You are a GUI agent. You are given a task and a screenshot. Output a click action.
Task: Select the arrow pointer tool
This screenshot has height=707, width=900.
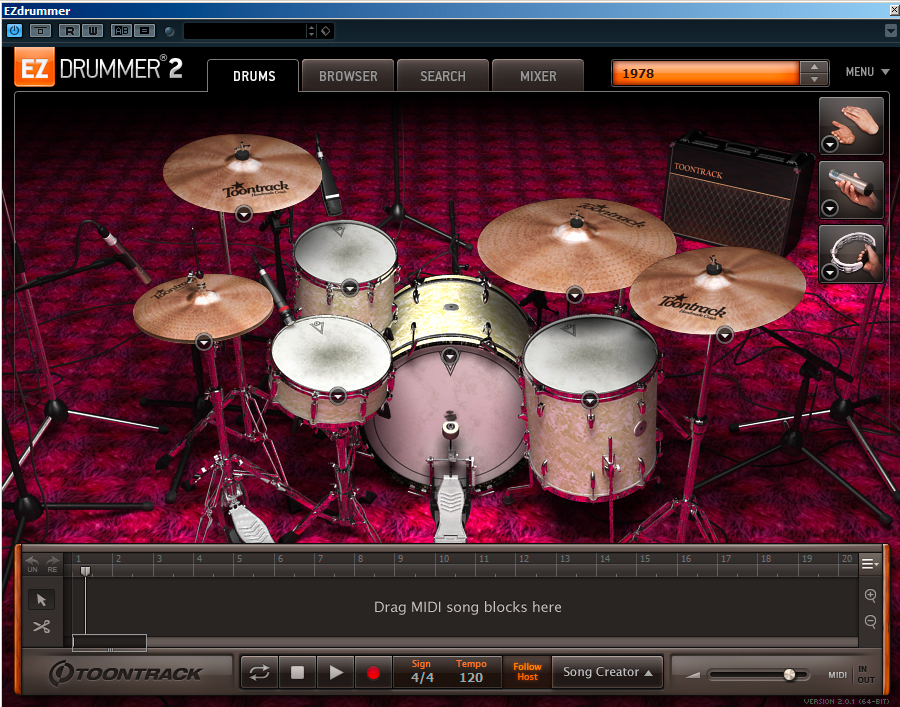point(41,600)
